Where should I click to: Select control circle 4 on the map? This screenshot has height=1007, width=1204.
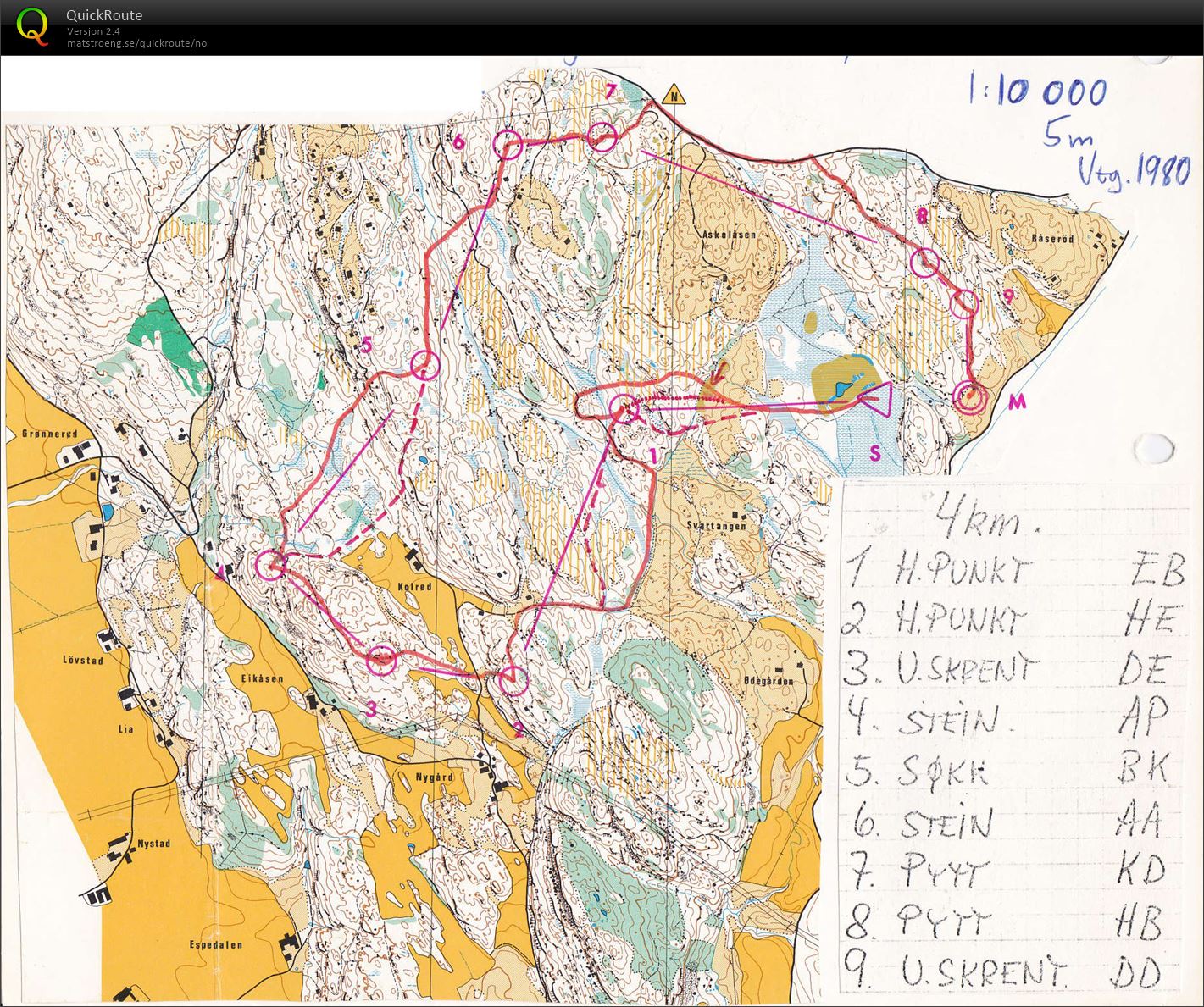tap(270, 564)
